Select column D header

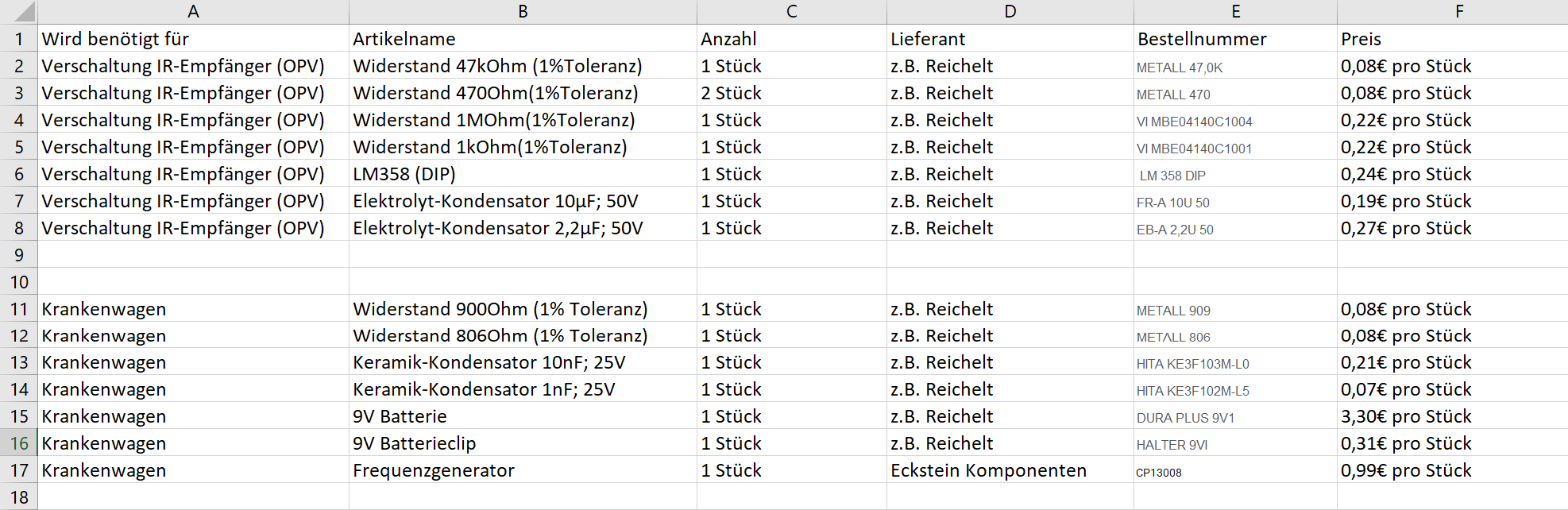tap(1010, 12)
